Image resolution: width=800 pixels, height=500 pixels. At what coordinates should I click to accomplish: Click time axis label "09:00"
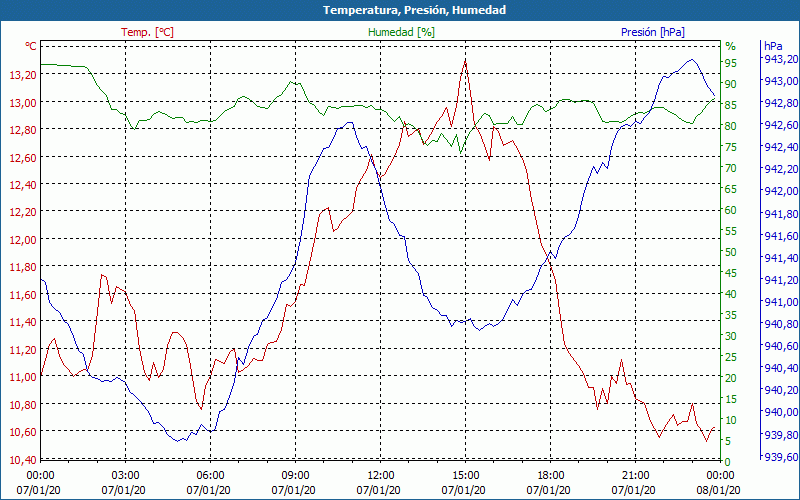click(295, 476)
